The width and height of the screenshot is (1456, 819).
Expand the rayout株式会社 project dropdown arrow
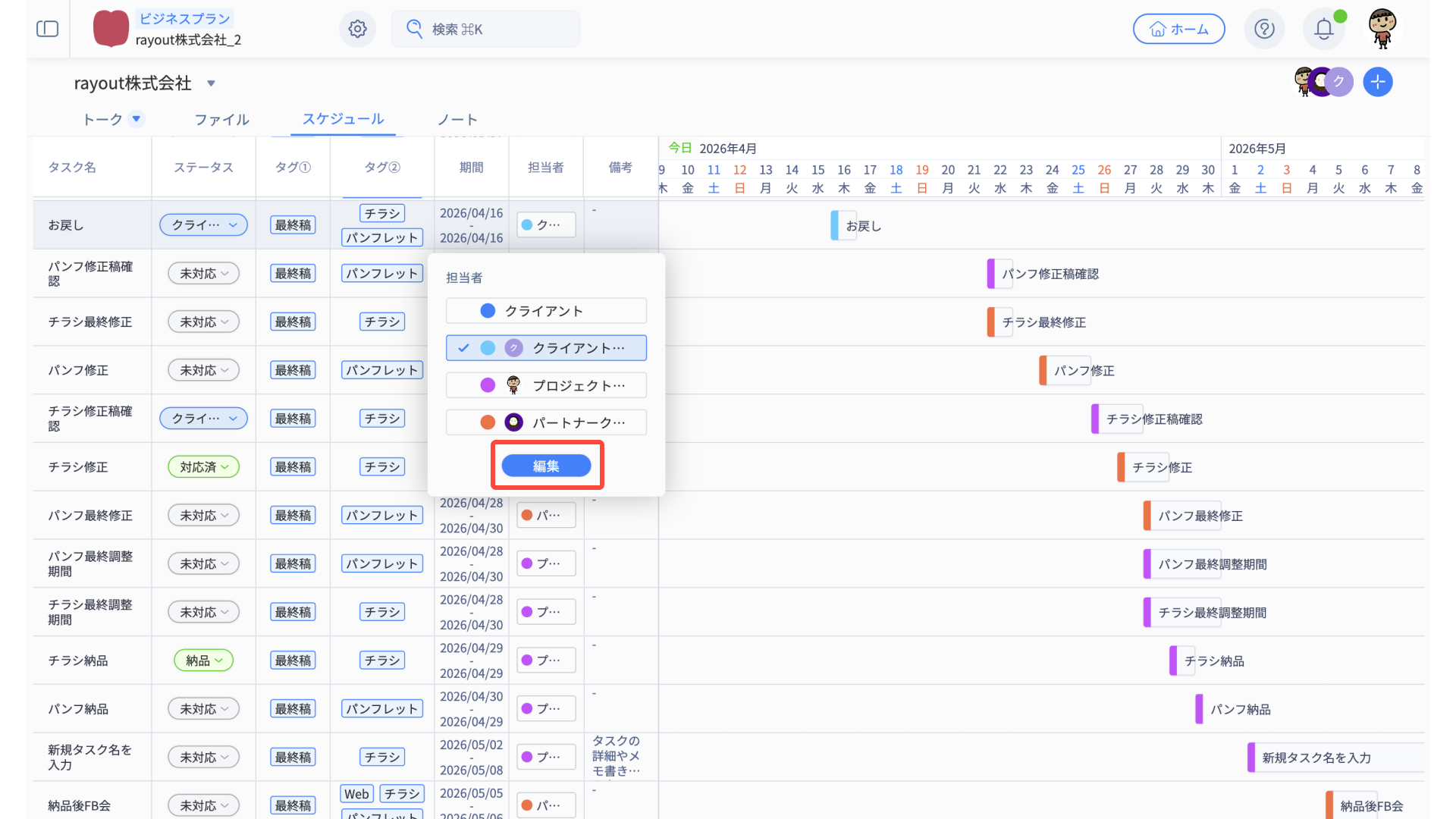coord(212,83)
